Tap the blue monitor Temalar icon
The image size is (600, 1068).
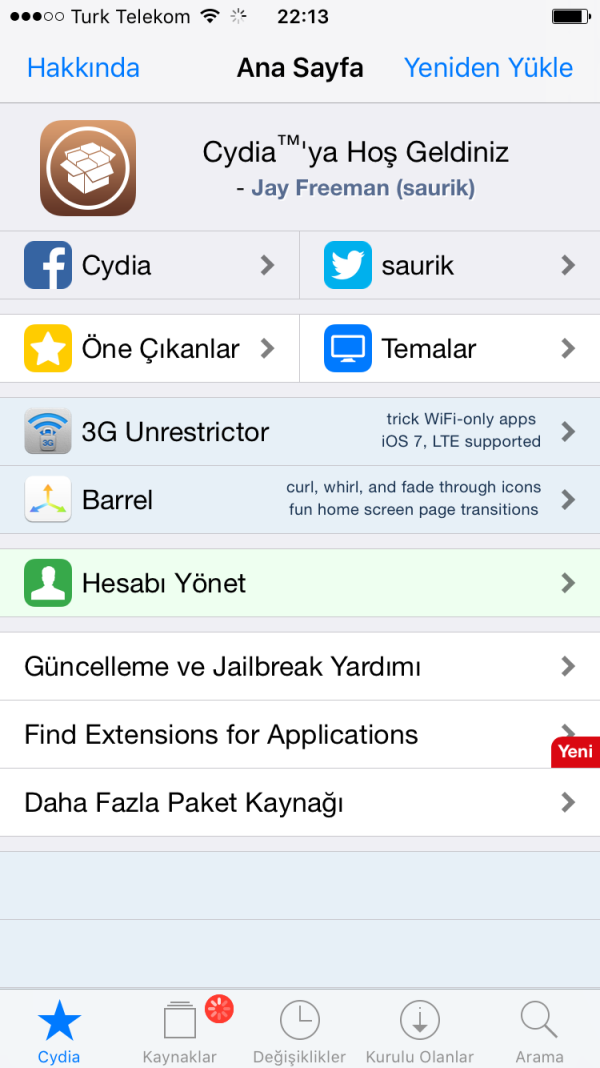click(x=348, y=349)
